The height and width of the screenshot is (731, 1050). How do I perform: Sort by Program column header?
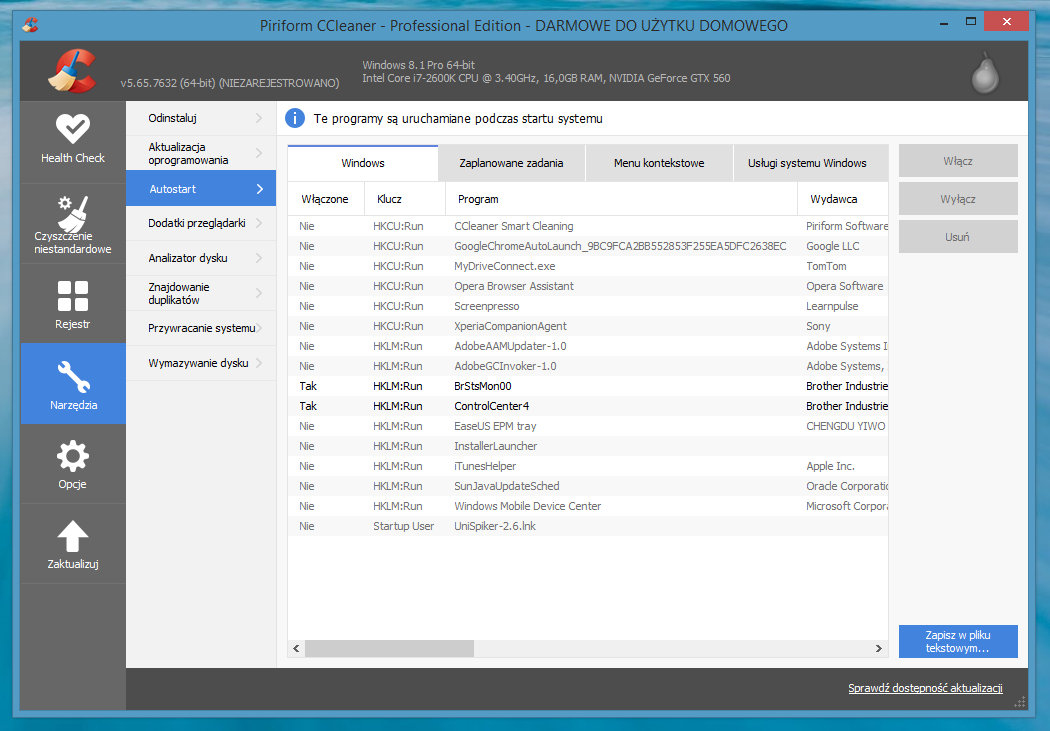point(621,199)
